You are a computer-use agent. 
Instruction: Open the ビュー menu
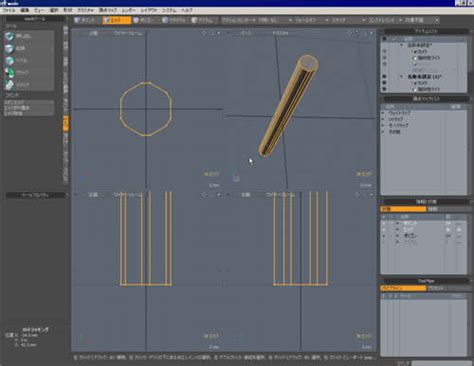(39, 10)
